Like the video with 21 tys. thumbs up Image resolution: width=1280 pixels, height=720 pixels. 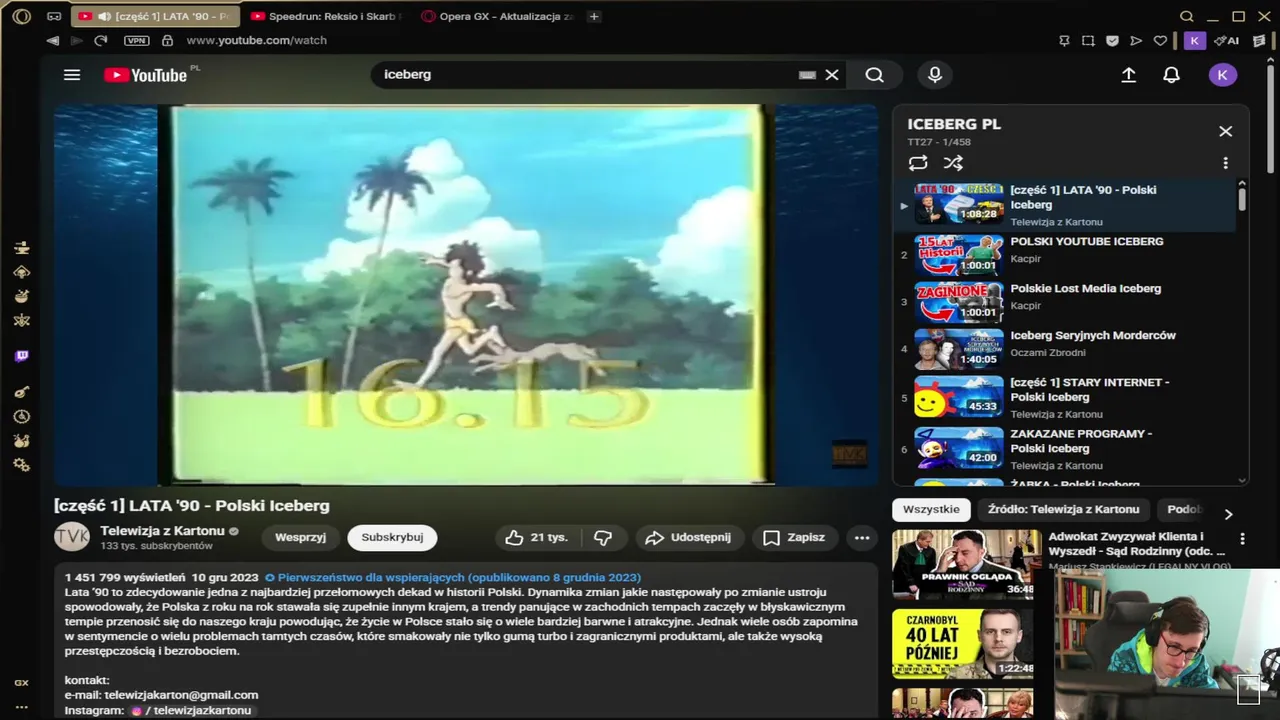click(x=537, y=538)
